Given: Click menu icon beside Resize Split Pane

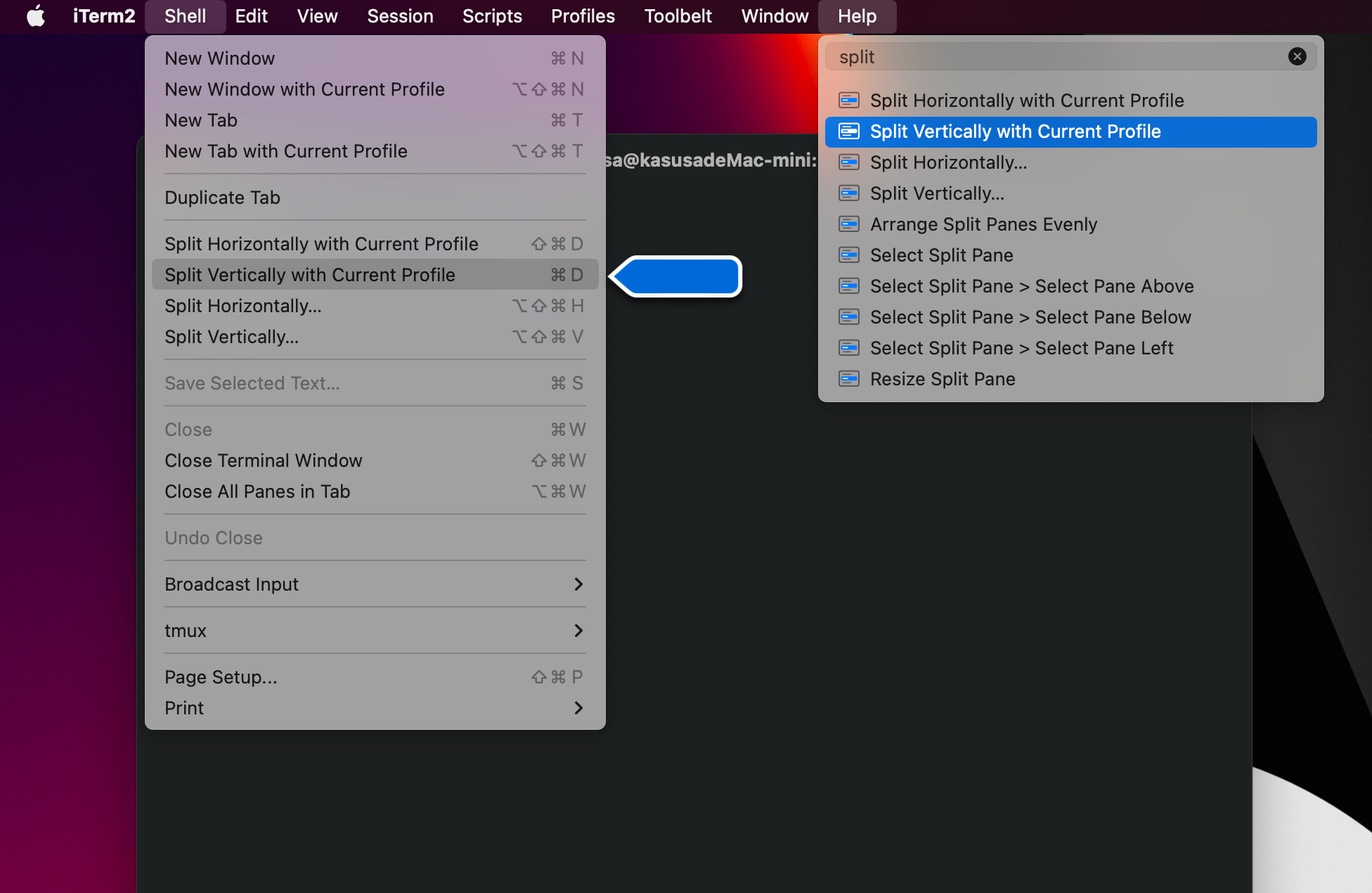Looking at the screenshot, I should [x=849, y=379].
